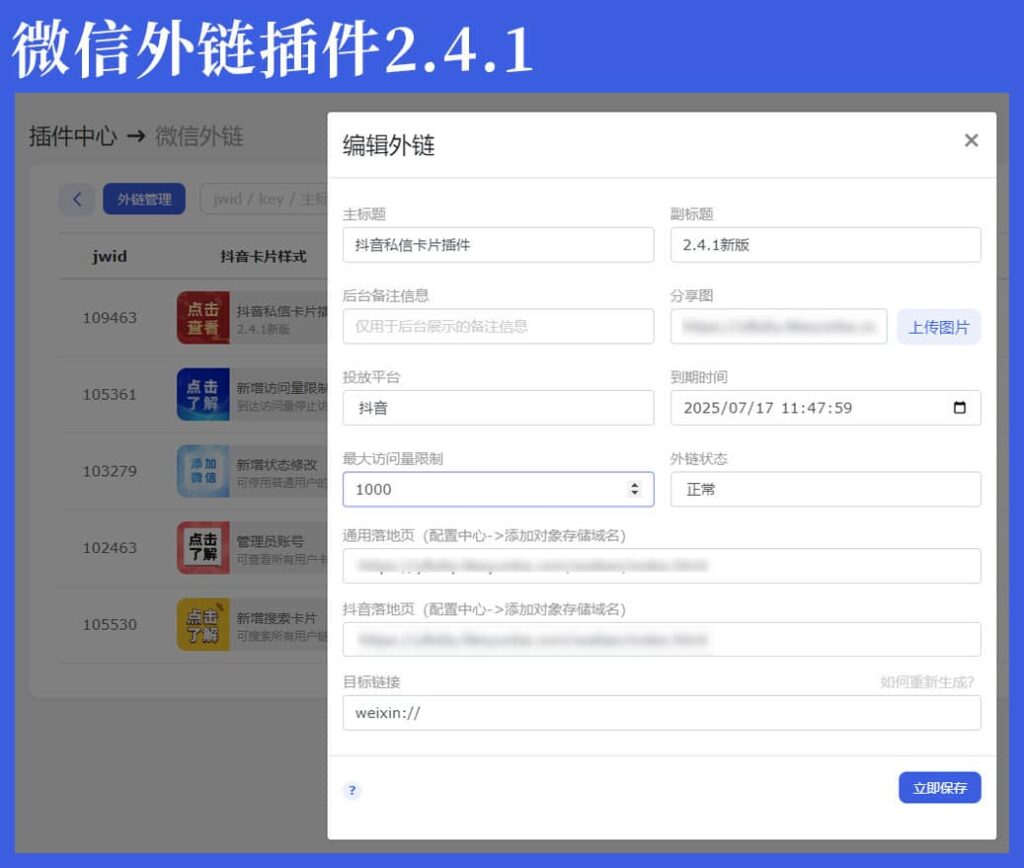1024x868 pixels.
Task: Click the 目标链接 field containing weixin://
Action: (662, 713)
